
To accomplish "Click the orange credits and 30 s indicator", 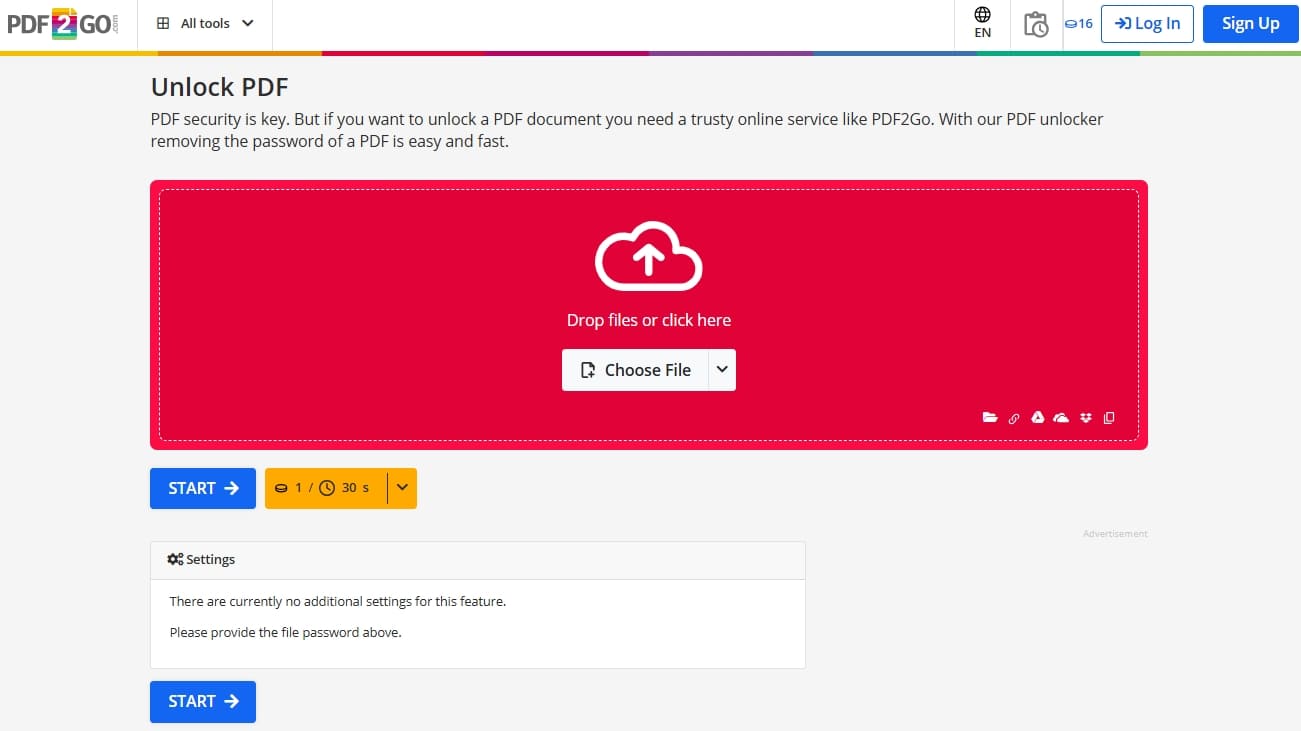I will (x=325, y=488).
